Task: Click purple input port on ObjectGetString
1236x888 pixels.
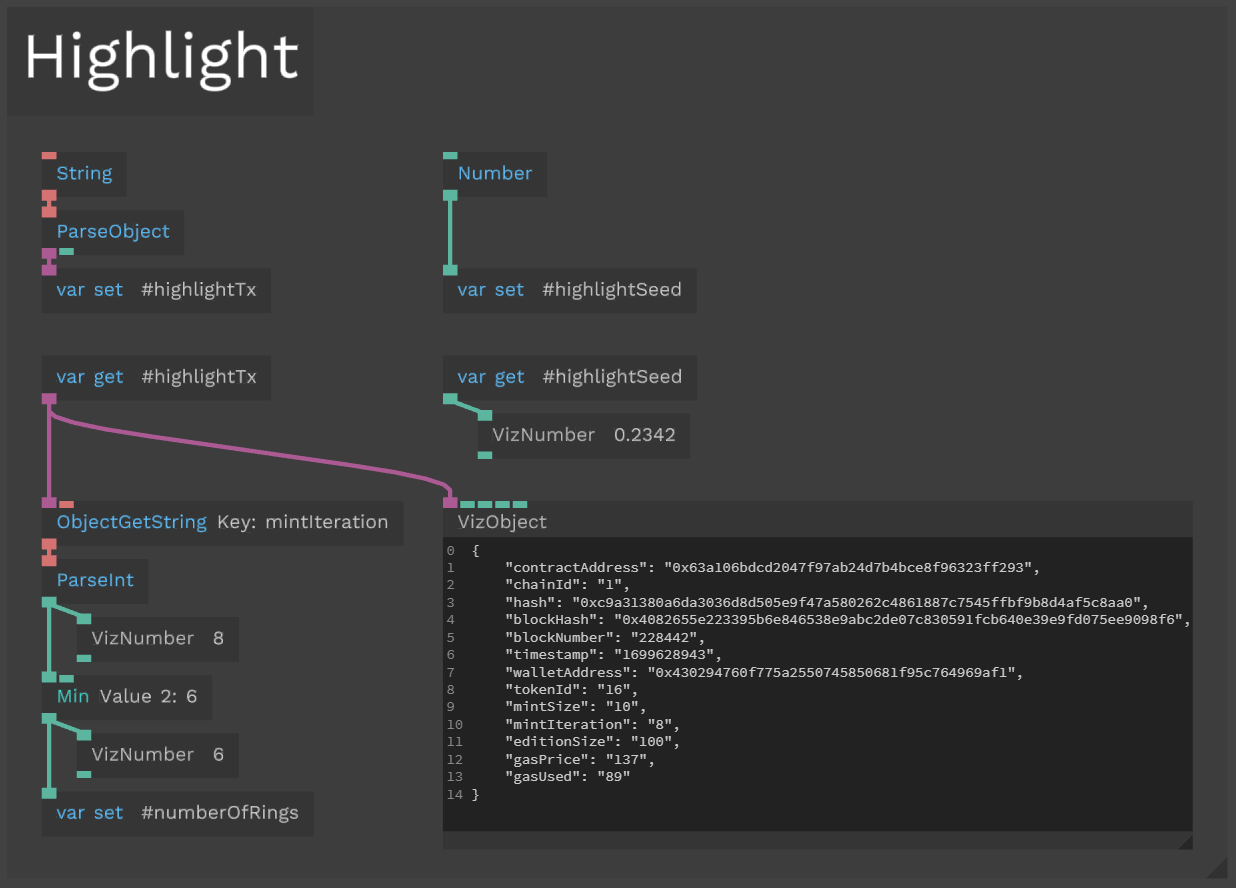Action: tap(49, 503)
